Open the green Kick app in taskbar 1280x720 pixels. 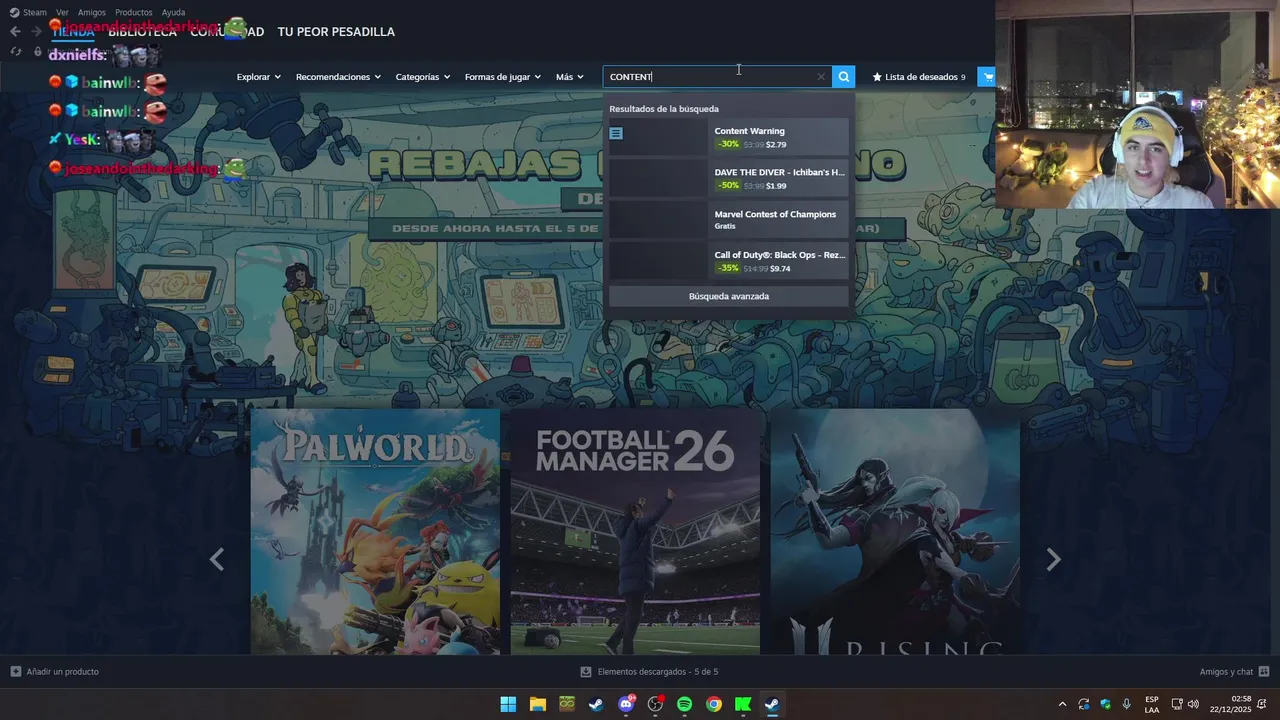[743, 704]
